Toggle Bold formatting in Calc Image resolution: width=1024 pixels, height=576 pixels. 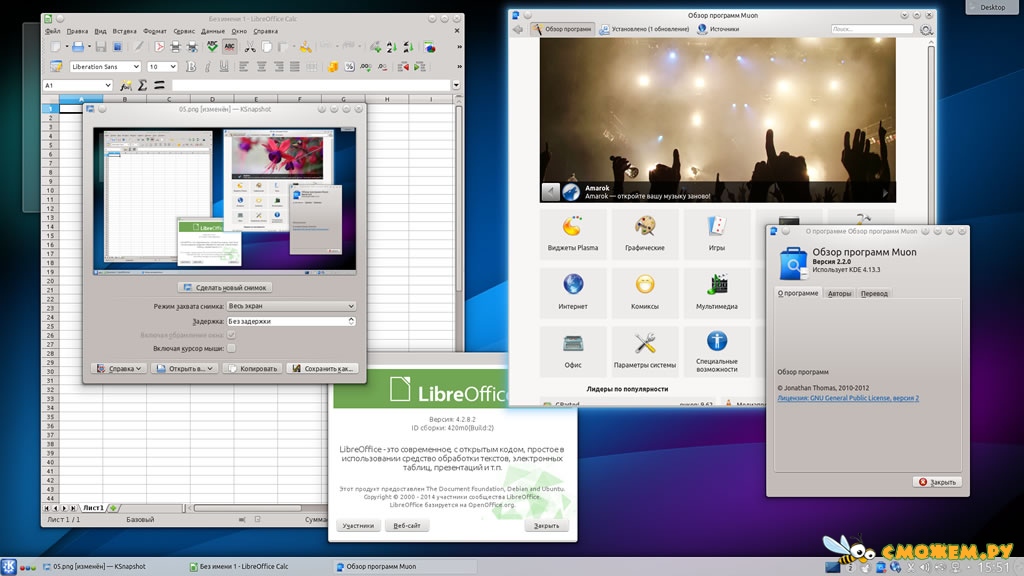point(191,67)
